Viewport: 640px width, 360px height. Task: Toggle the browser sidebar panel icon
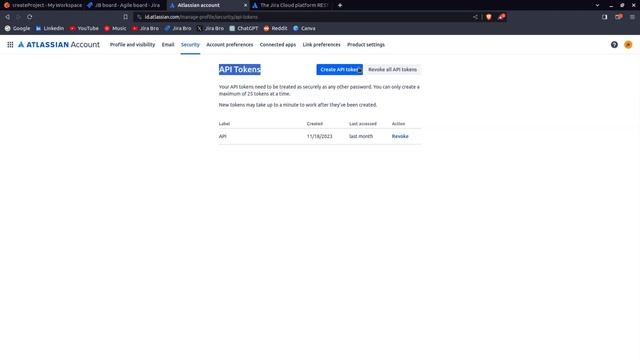pos(604,17)
